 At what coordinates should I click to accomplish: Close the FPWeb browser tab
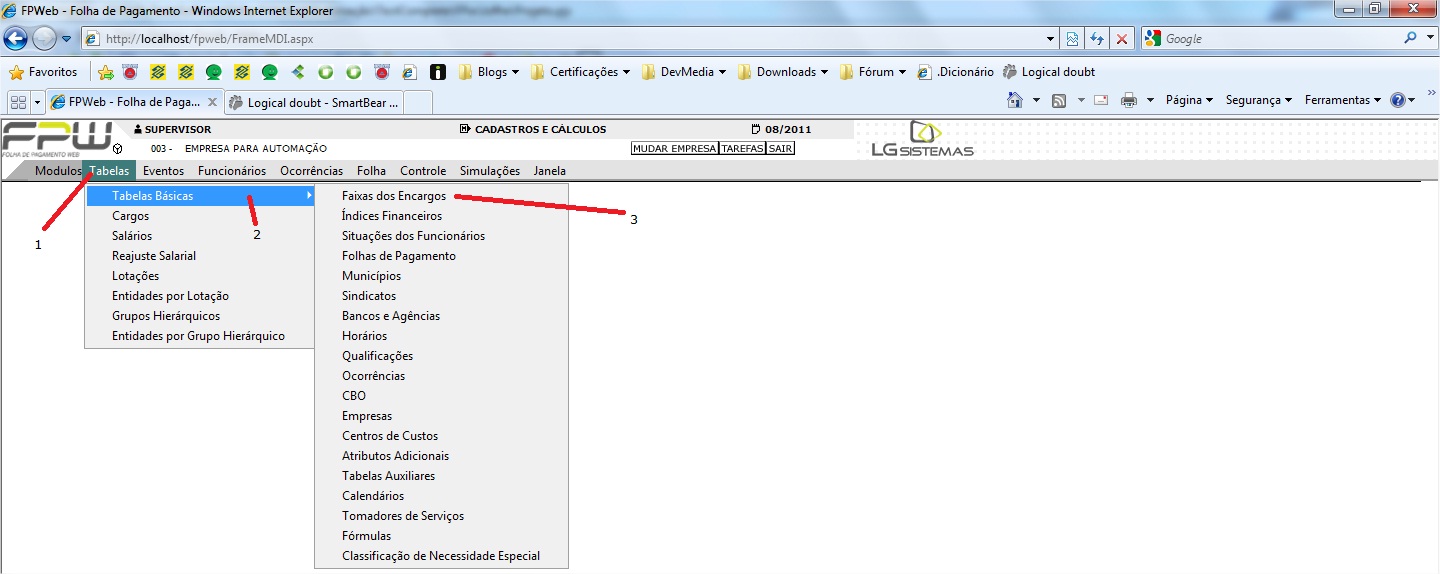pyautogui.click(x=211, y=102)
